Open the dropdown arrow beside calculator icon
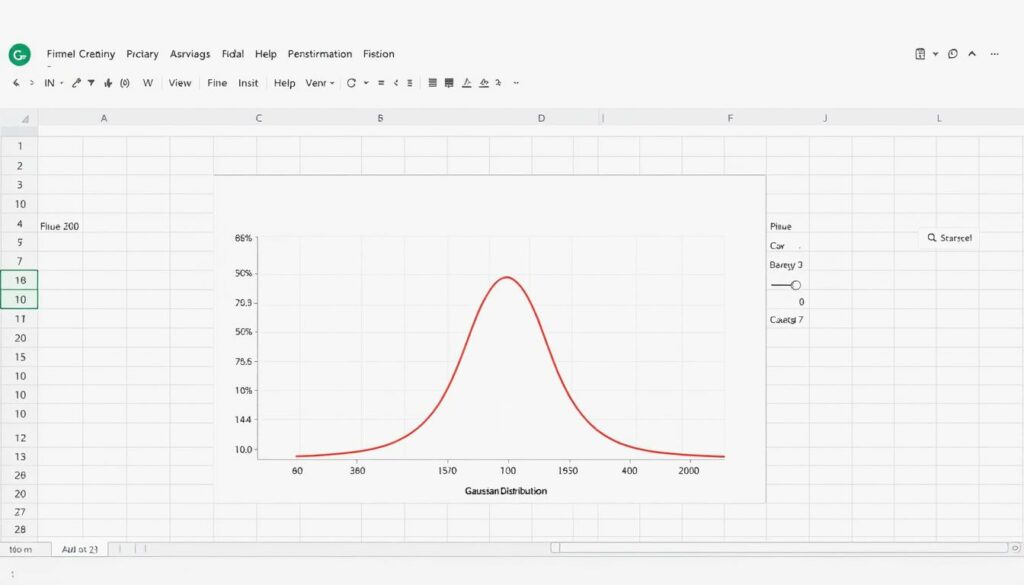 click(x=935, y=54)
